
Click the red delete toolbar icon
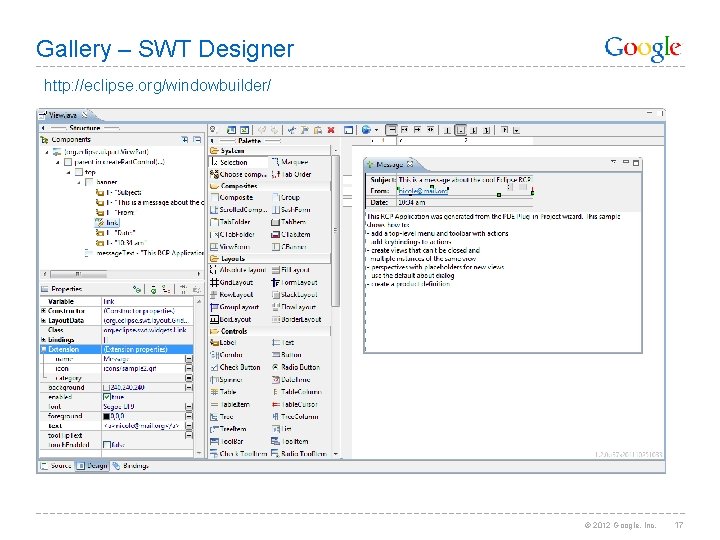coord(331,130)
